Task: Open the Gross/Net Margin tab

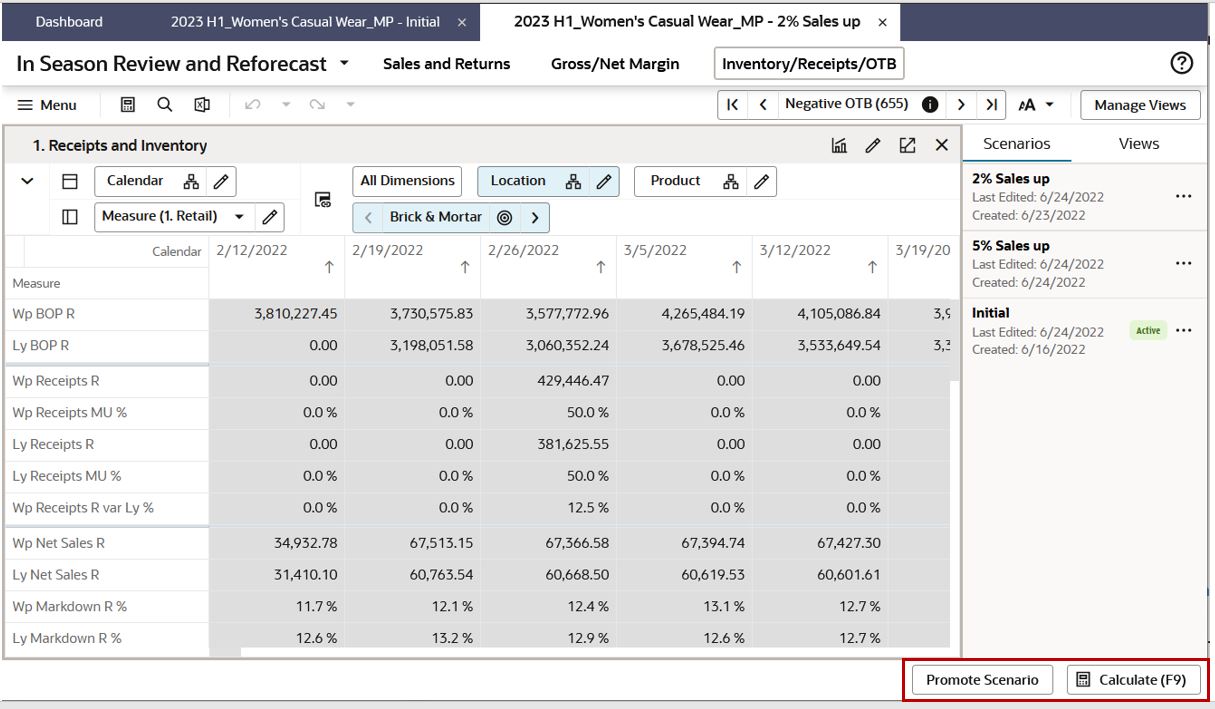Action: click(x=615, y=64)
